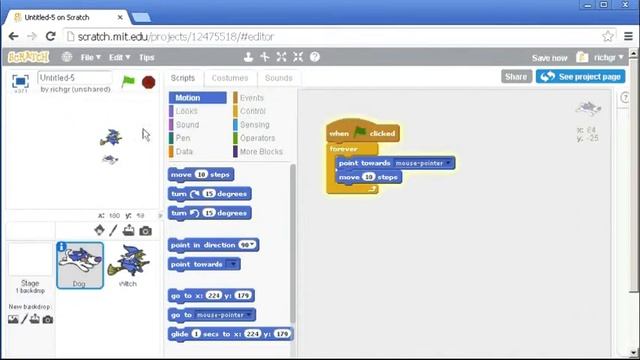Click See project page button

580,77
